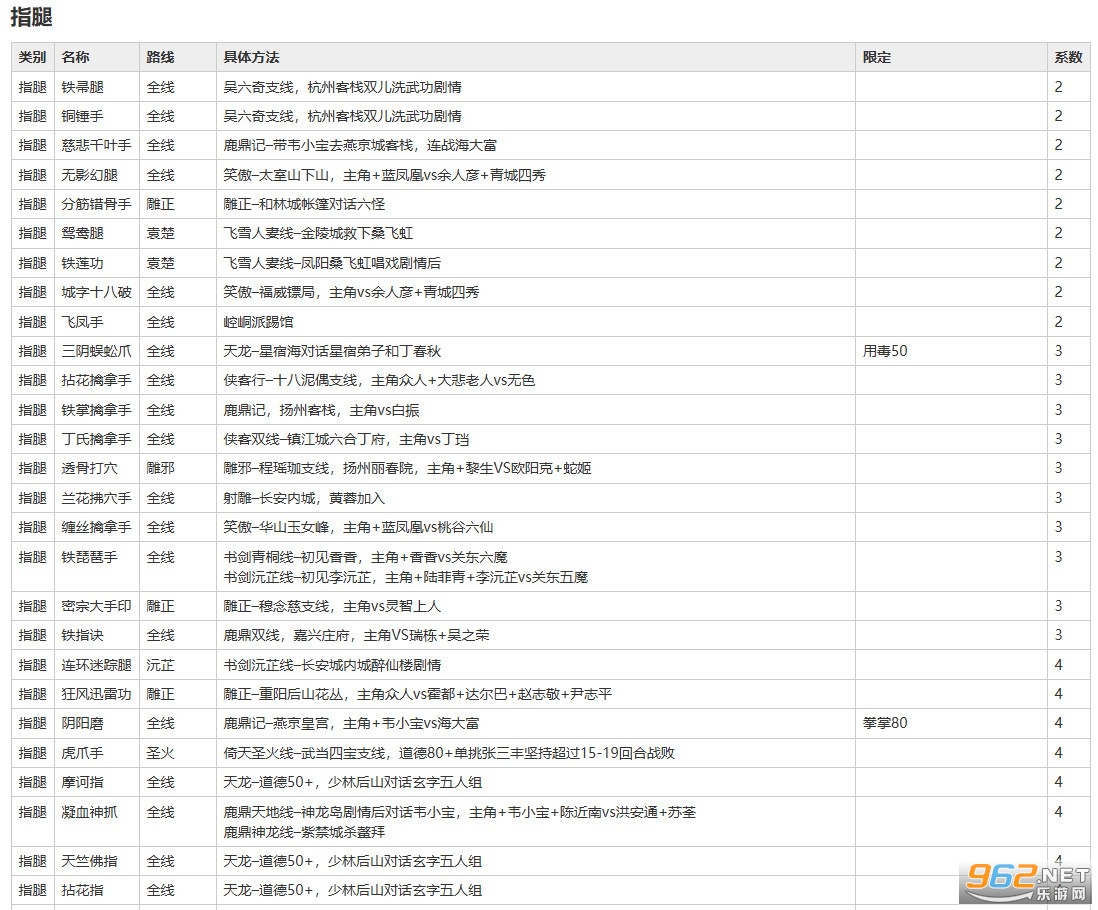Click 鹿鼎神龙线-紫禁城杀鳌拜 method line

pyautogui.click(x=304, y=832)
